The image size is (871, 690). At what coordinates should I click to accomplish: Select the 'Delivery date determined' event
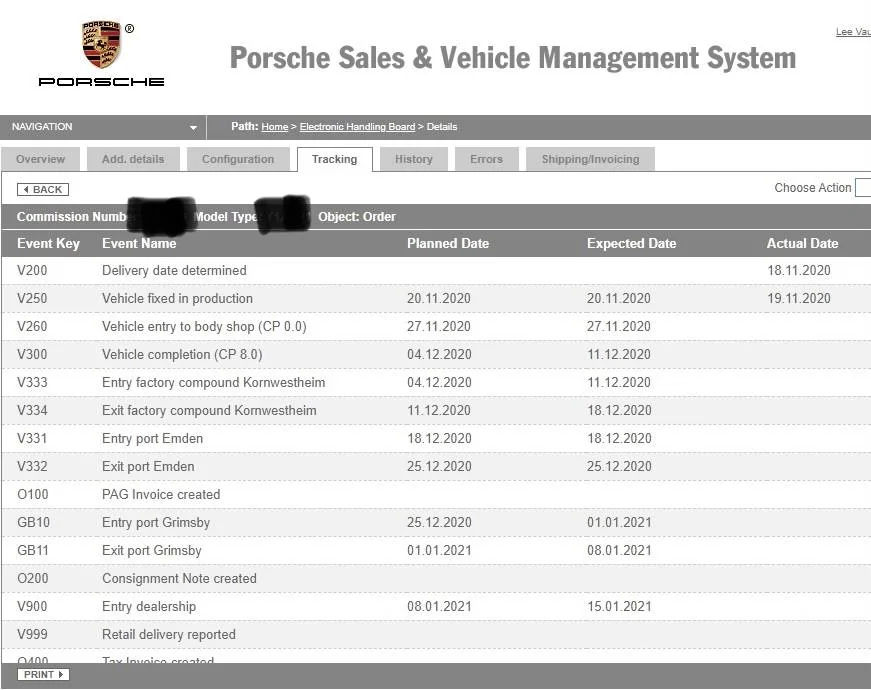pyautogui.click(x=174, y=271)
